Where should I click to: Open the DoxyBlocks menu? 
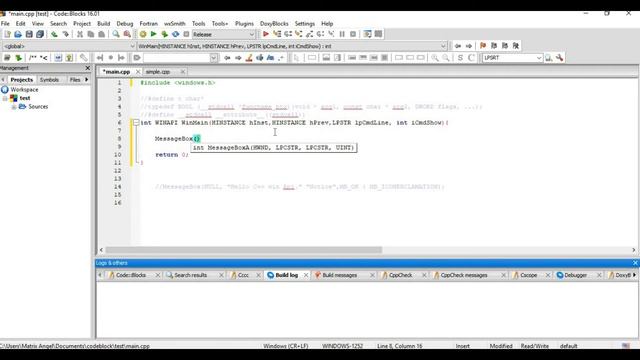tap(274, 24)
